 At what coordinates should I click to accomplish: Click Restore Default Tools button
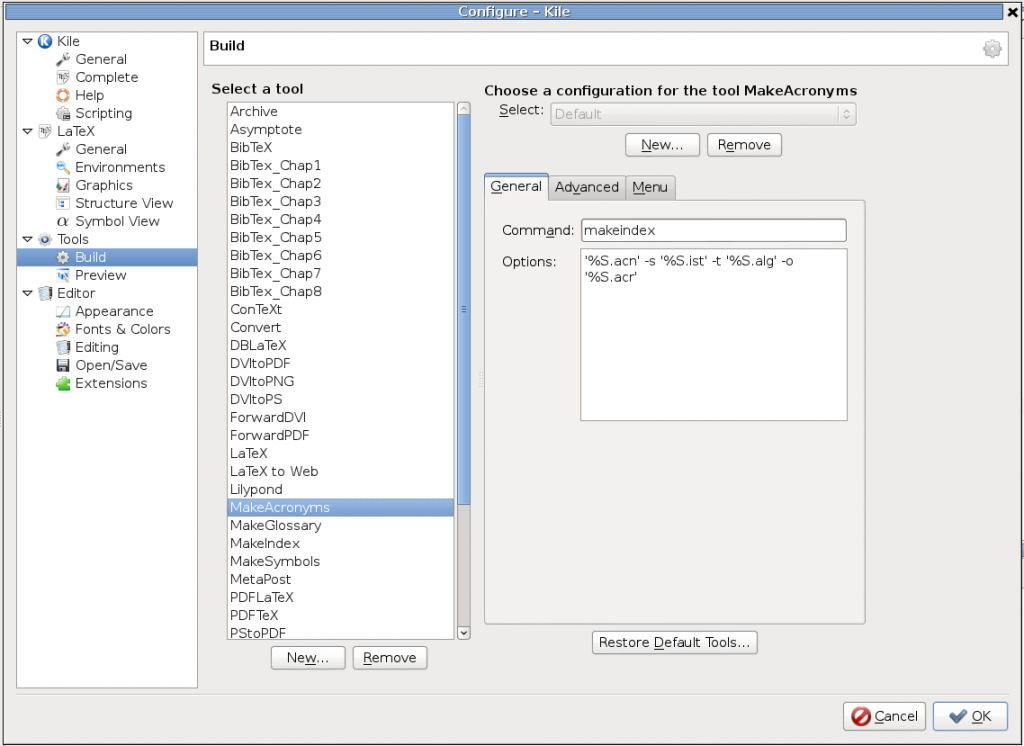point(675,643)
